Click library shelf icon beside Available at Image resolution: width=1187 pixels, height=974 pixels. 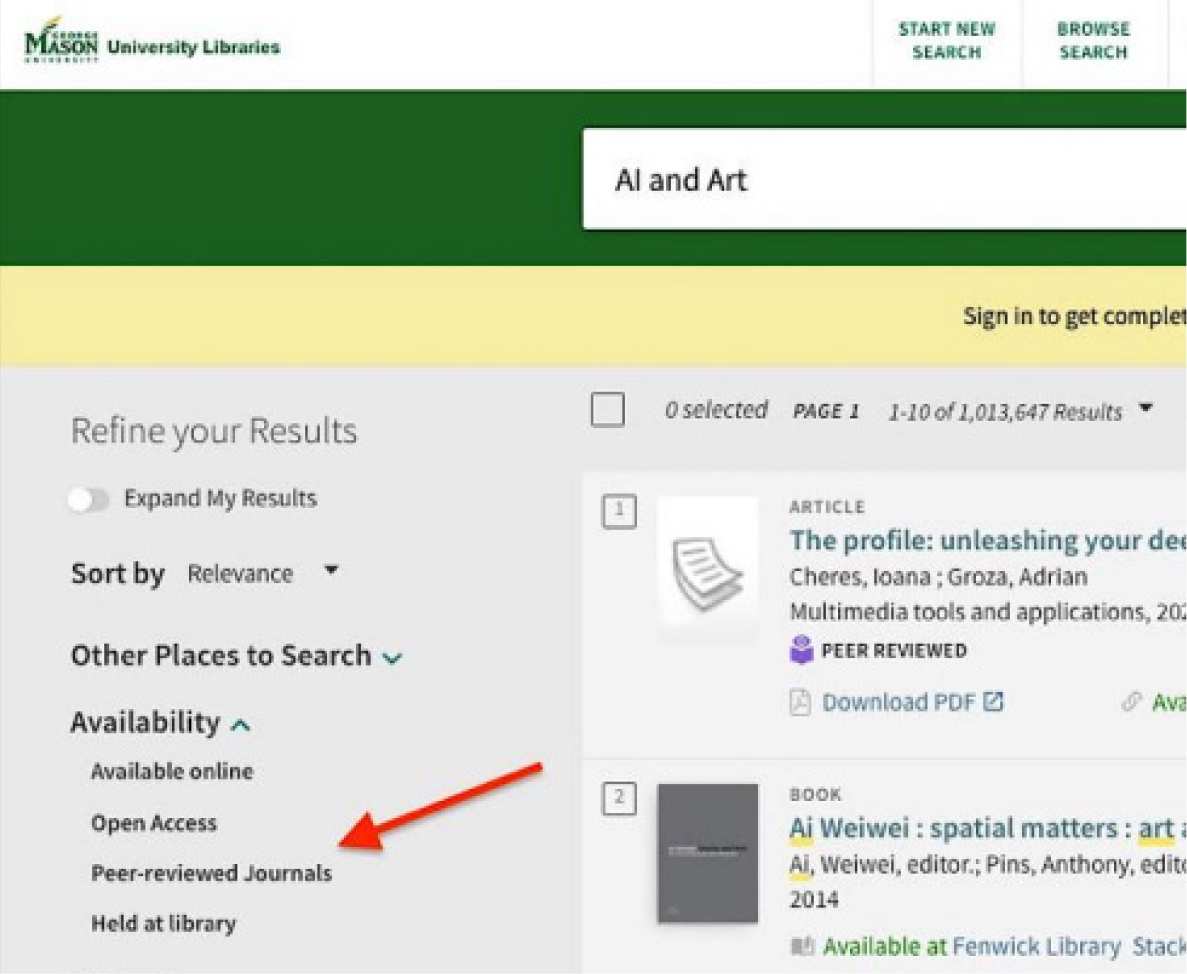(802, 946)
